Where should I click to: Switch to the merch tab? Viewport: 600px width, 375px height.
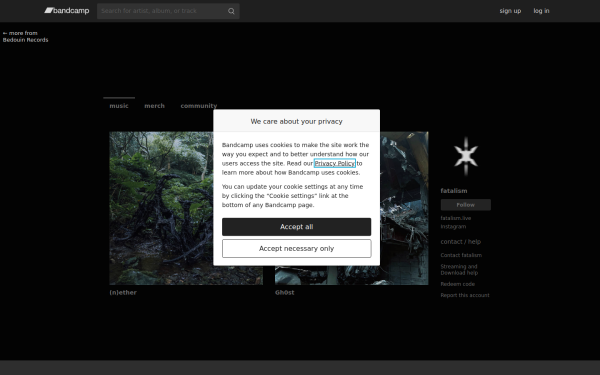pyautogui.click(x=154, y=106)
